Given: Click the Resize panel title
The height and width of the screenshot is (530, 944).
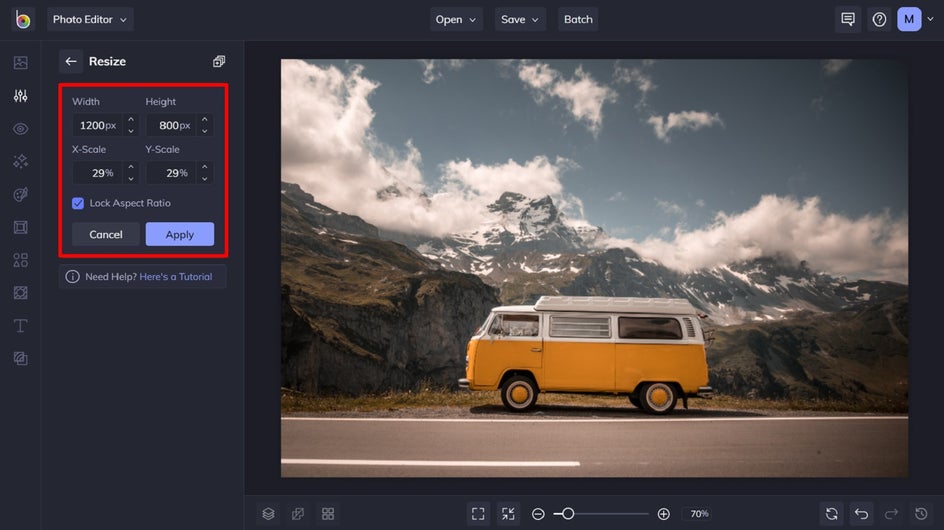Looking at the screenshot, I should point(107,61).
